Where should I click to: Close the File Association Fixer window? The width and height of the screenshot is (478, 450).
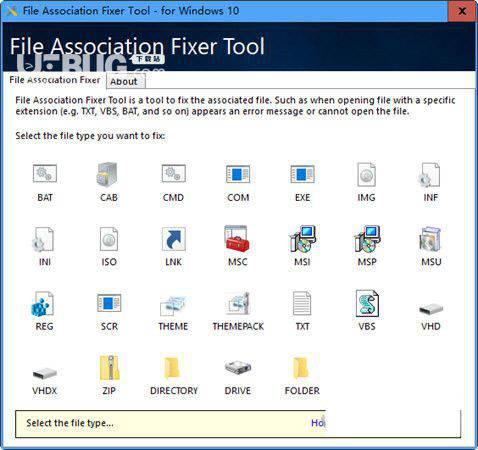pos(462,11)
